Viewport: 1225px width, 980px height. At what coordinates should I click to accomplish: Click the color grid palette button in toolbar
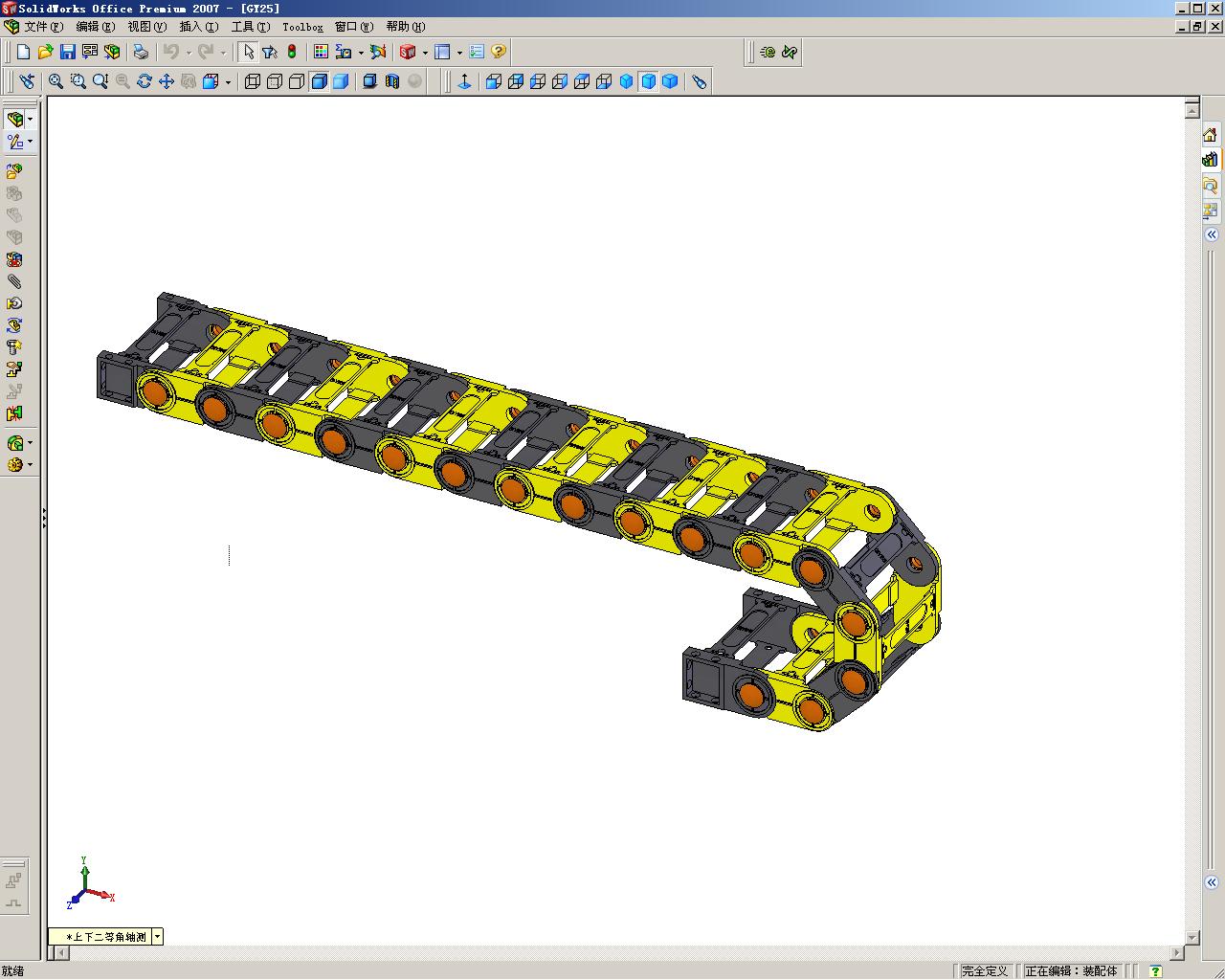(x=321, y=52)
